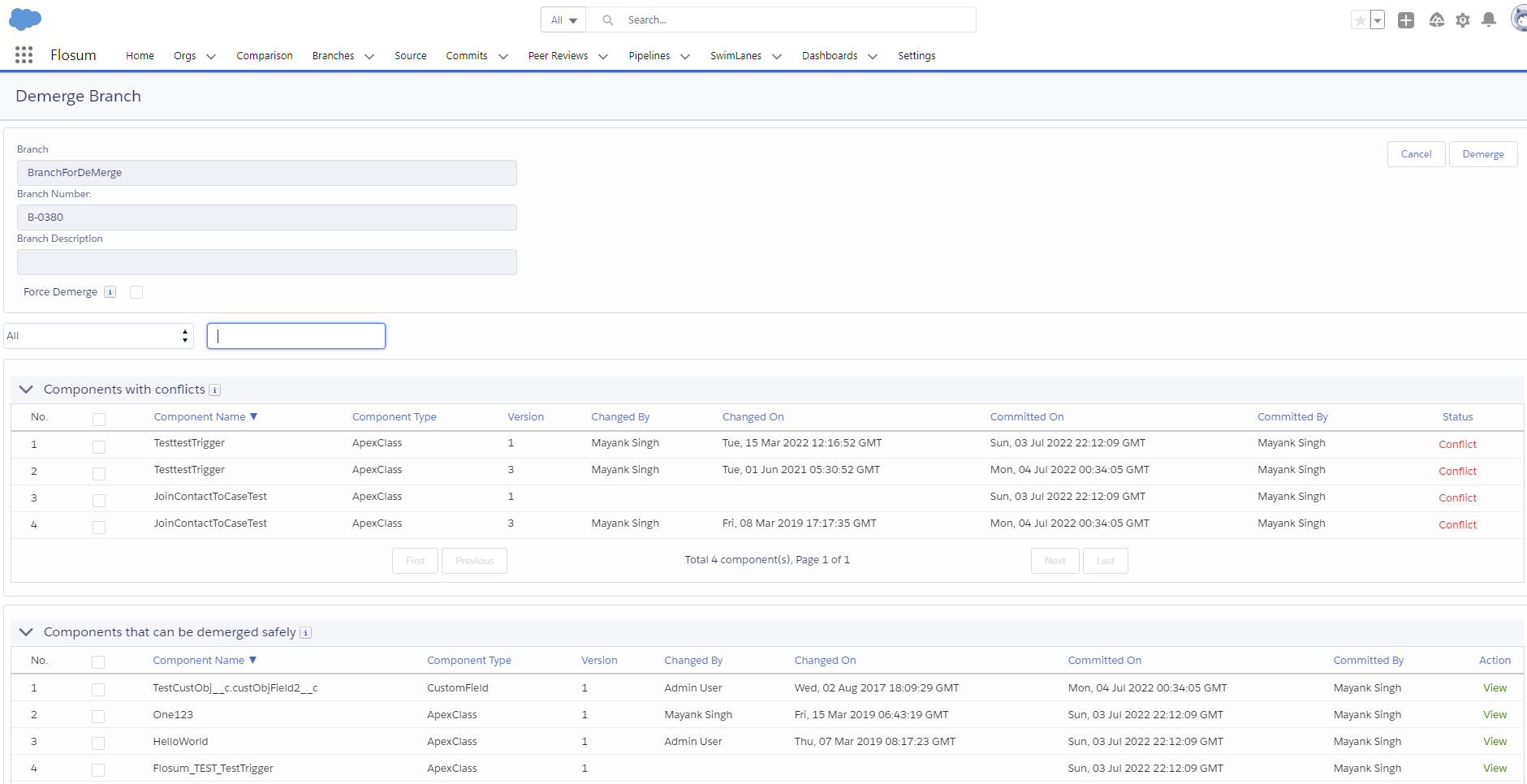This screenshot has width=1527, height=784.
Task: Click the Salesforce cloud logo
Action: click(x=25, y=19)
